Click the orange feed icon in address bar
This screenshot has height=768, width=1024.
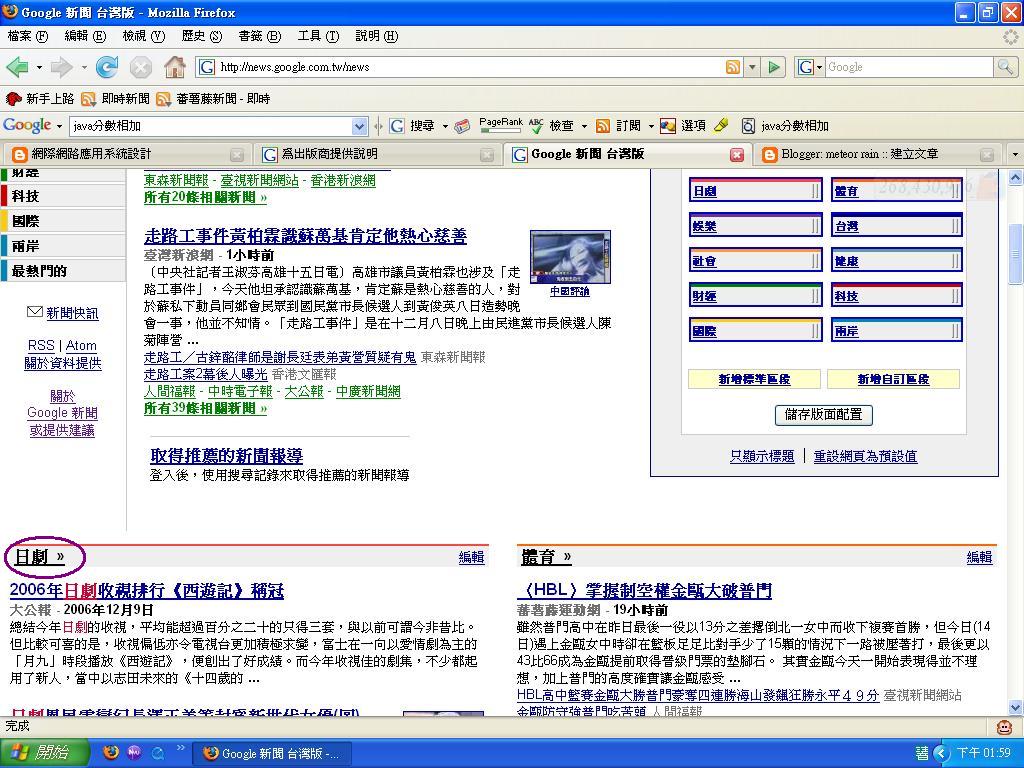click(733, 67)
